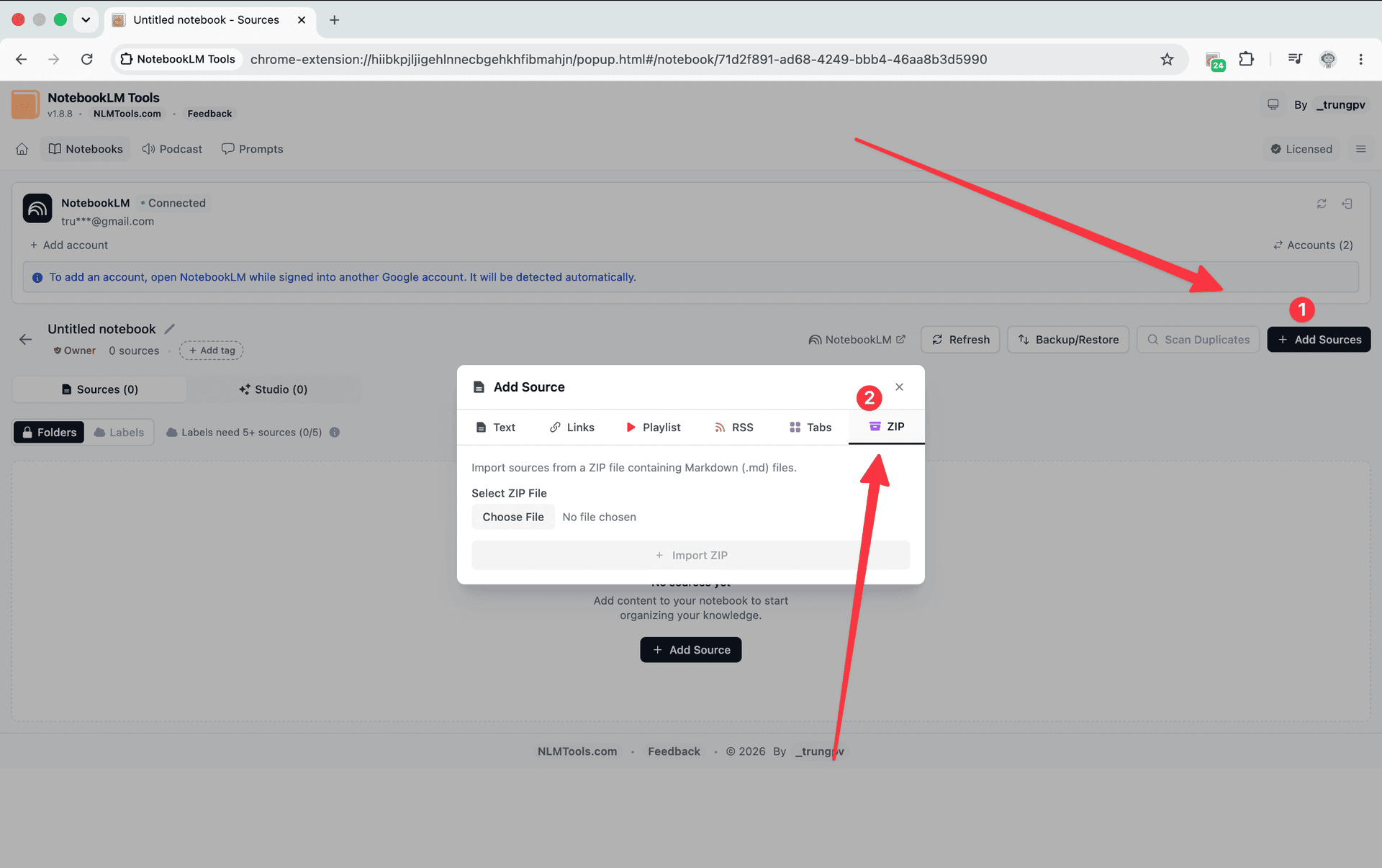Viewport: 1382px width, 868px height.
Task: Select the Sources (0) tab
Action: [x=99, y=389]
